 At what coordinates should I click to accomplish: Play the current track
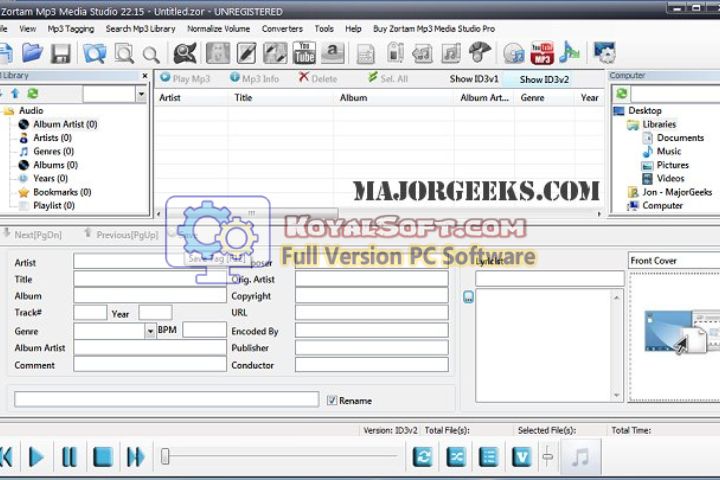pos(36,457)
